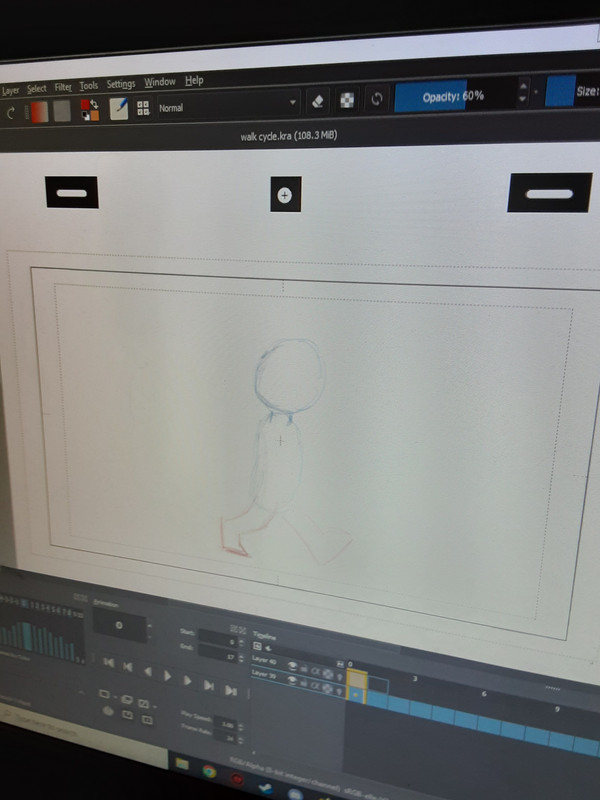
Task: Play the animation
Action: pyautogui.click(x=167, y=676)
